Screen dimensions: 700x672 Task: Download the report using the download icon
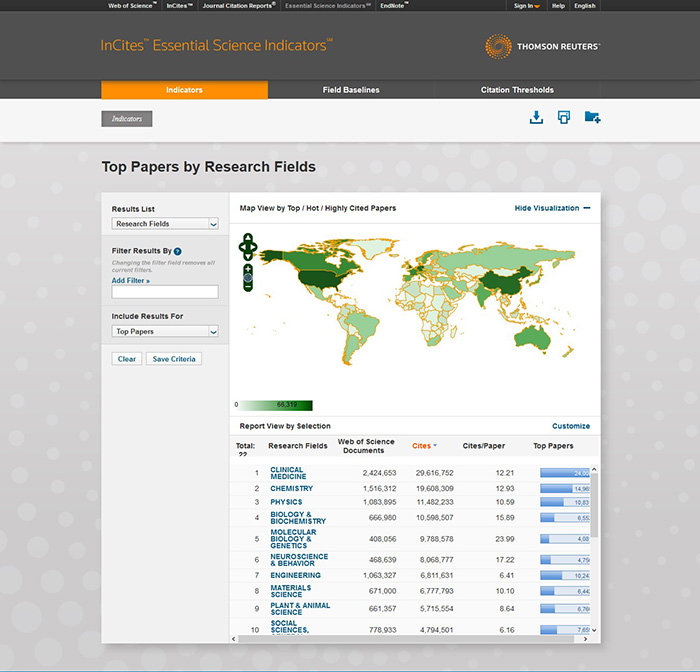pos(536,117)
